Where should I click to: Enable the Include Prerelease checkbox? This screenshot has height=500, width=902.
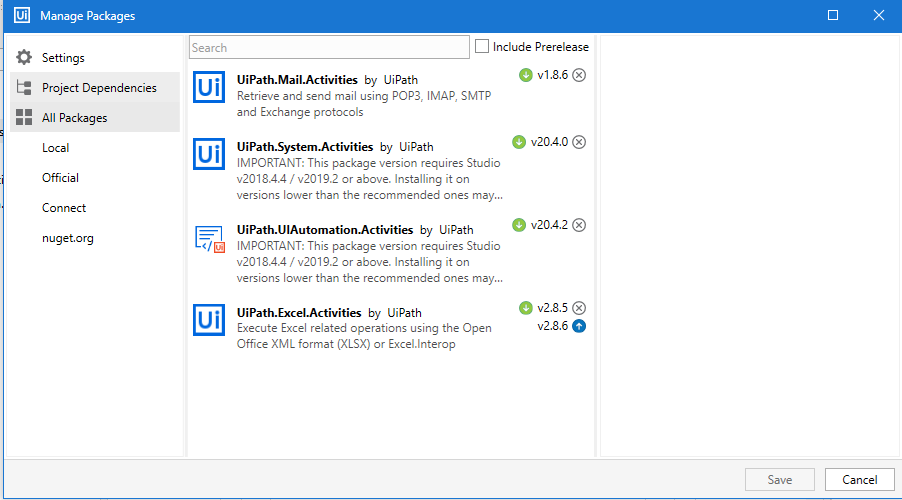pyautogui.click(x=482, y=47)
